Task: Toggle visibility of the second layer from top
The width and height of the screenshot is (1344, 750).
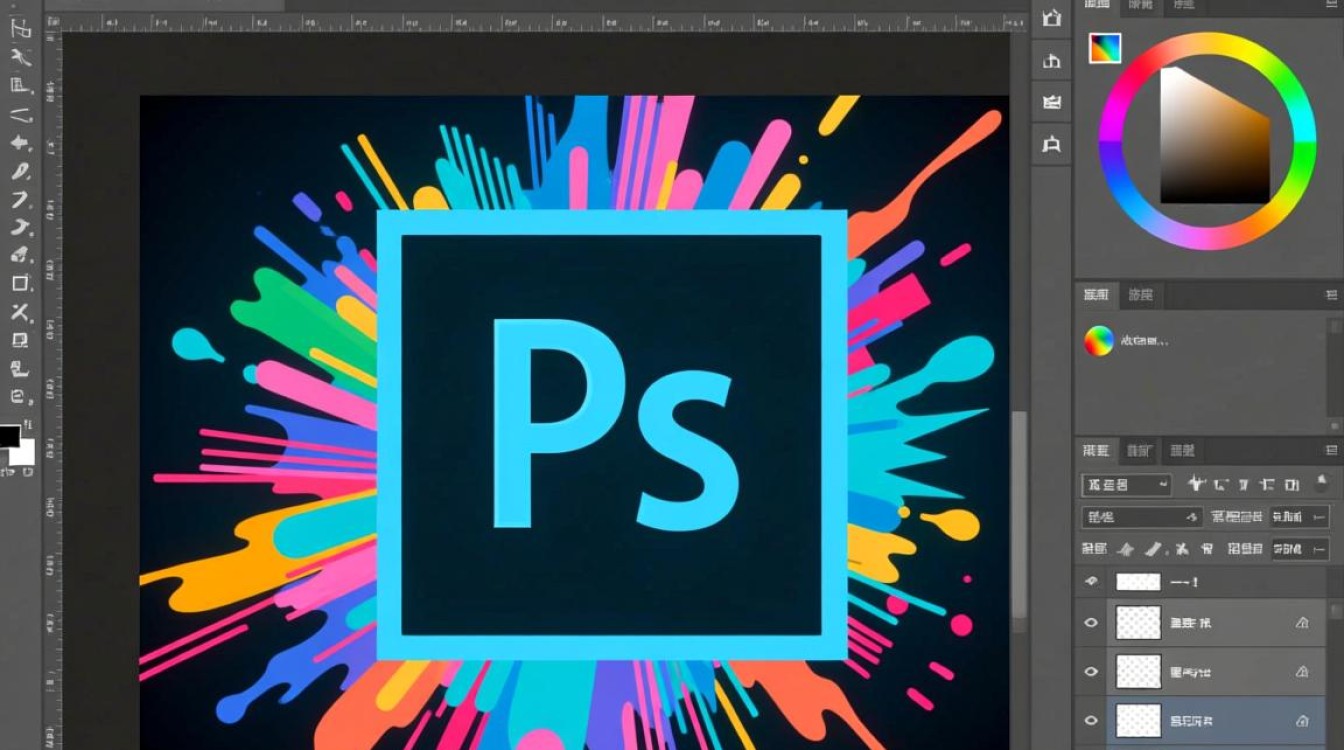Action: 1091,622
